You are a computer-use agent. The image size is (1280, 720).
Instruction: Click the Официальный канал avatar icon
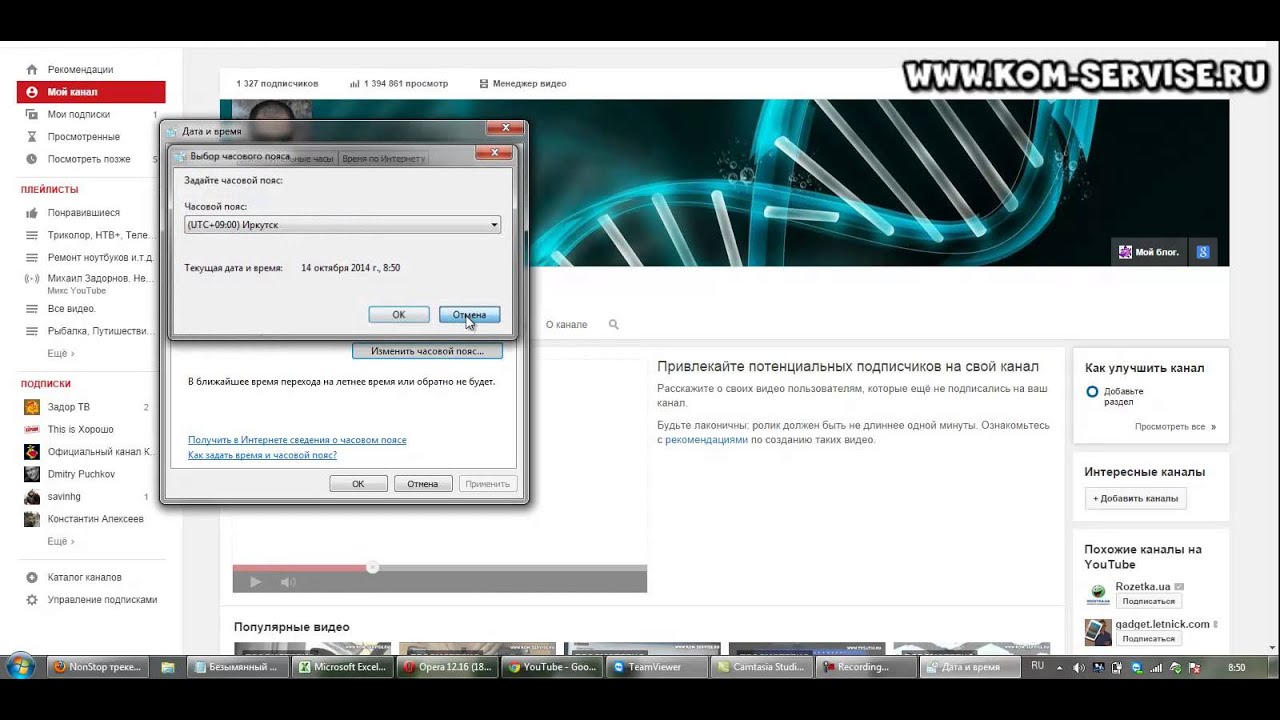pos(31,452)
